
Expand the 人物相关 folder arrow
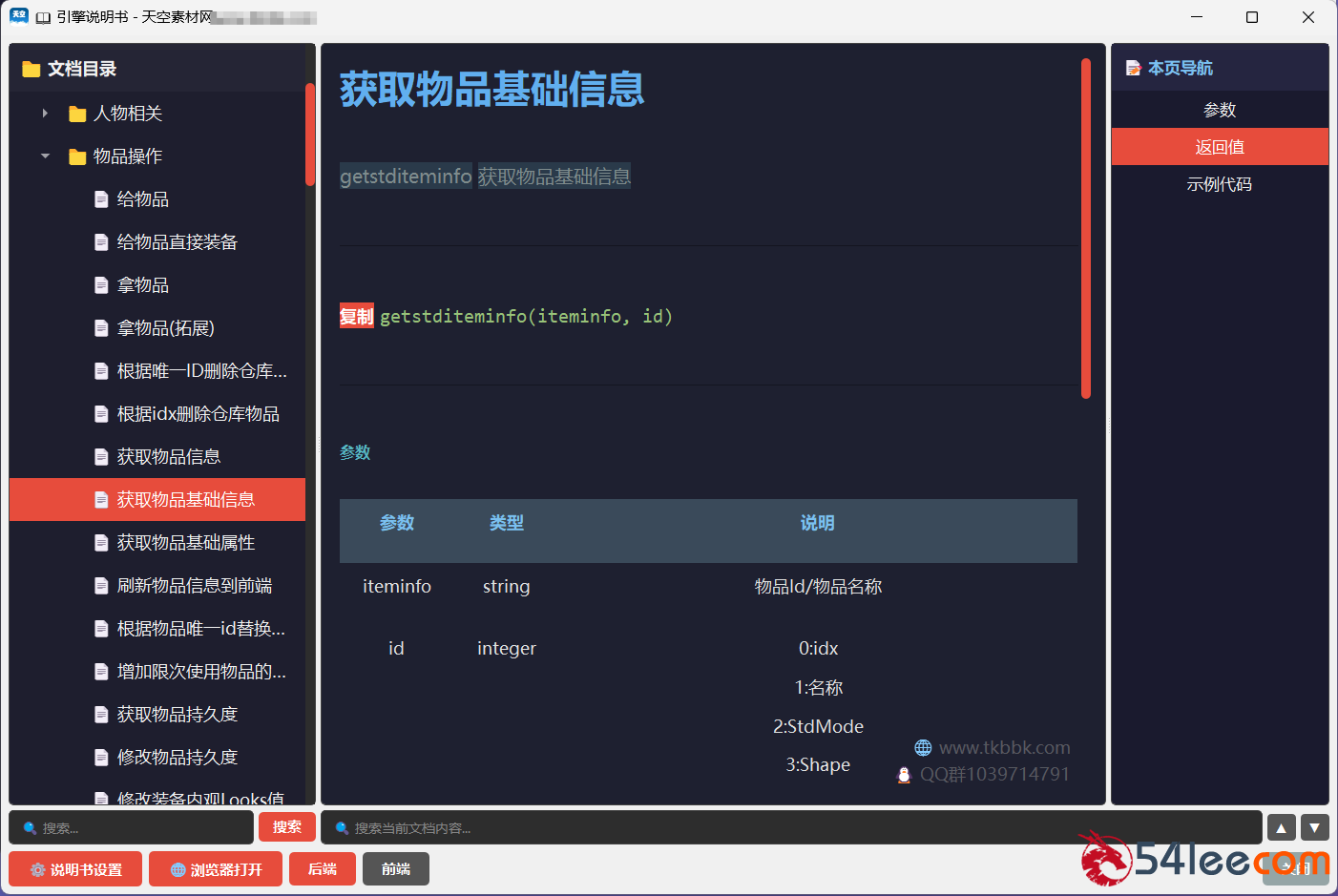click(45, 114)
